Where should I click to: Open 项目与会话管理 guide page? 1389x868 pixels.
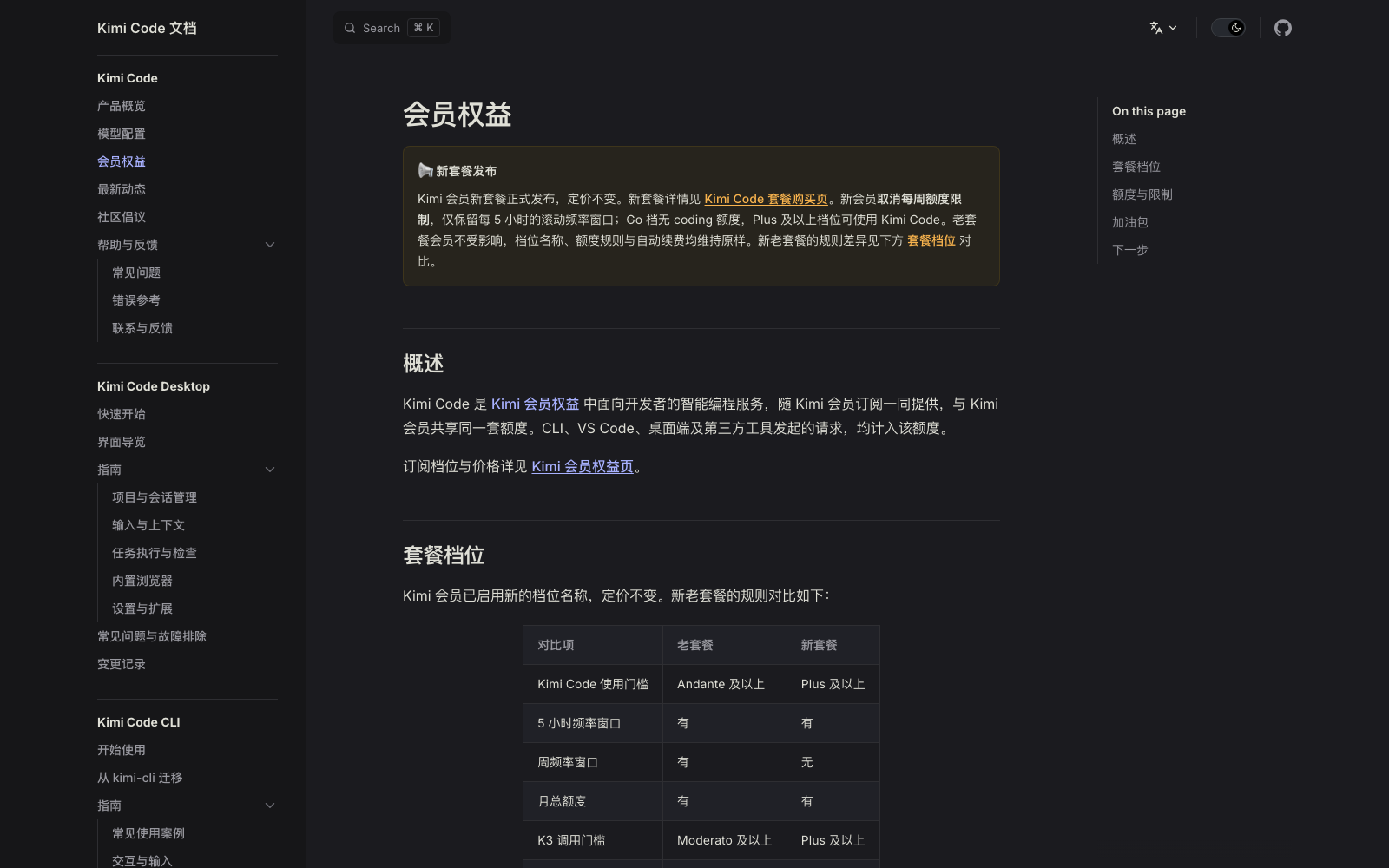pyautogui.click(x=155, y=497)
